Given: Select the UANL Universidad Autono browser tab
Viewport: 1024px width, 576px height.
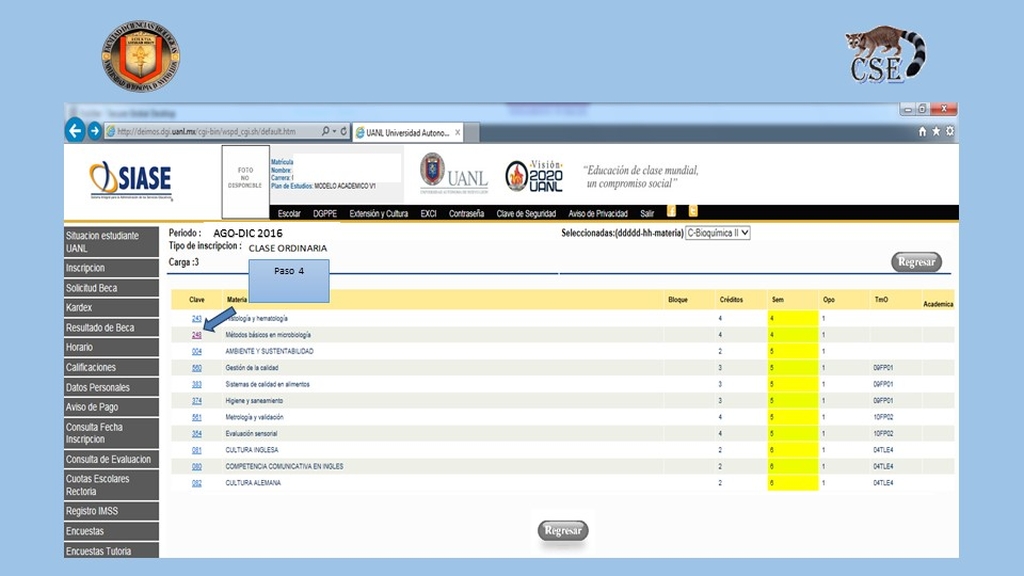Looking at the screenshot, I should pos(408,133).
